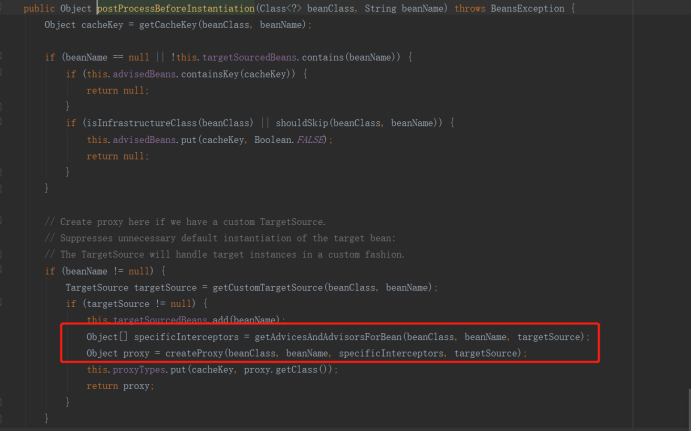Click getCustomTargetSource method call
Viewport: 691px width, 431px height.
pos(267,287)
